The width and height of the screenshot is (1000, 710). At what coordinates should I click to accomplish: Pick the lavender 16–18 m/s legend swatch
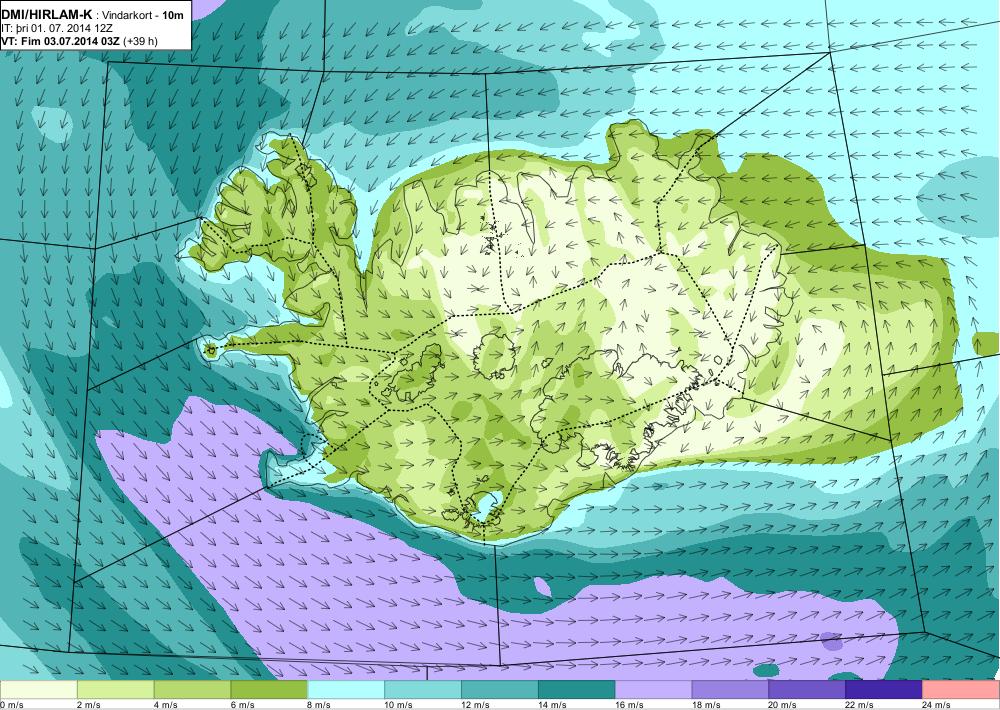pyautogui.click(x=654, y=690)
